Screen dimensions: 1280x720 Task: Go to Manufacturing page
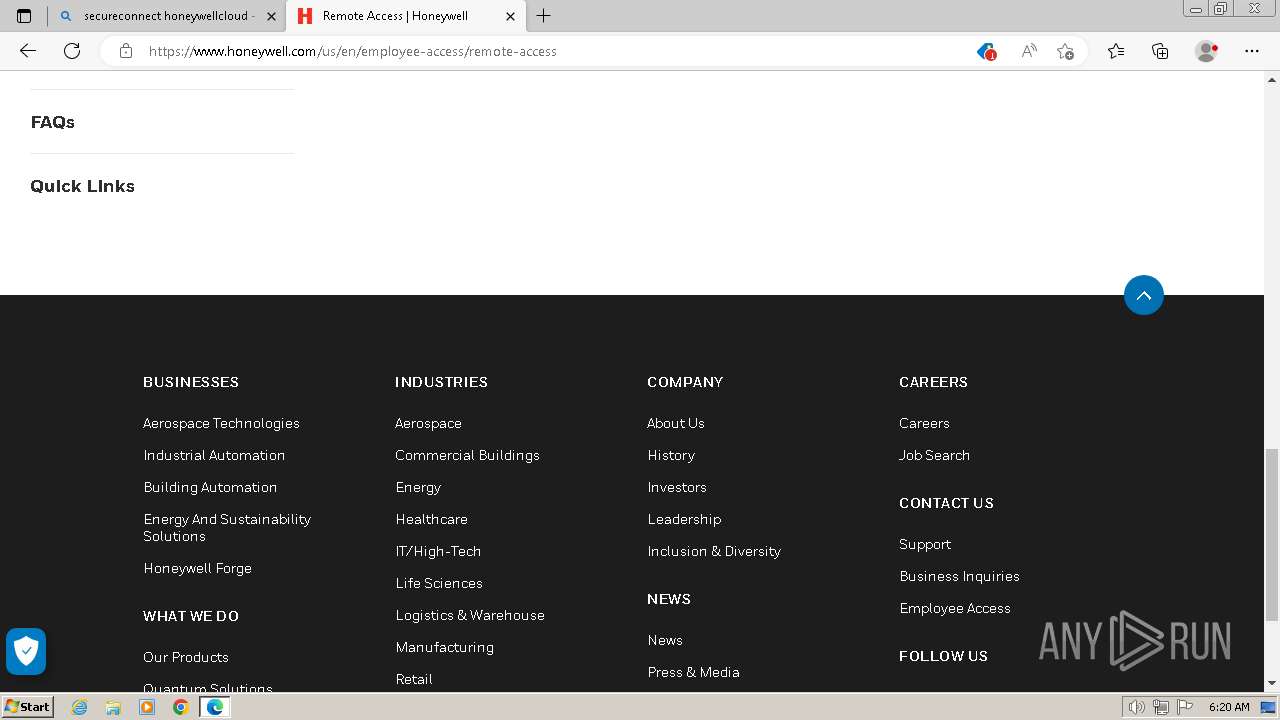pos(444,647)
